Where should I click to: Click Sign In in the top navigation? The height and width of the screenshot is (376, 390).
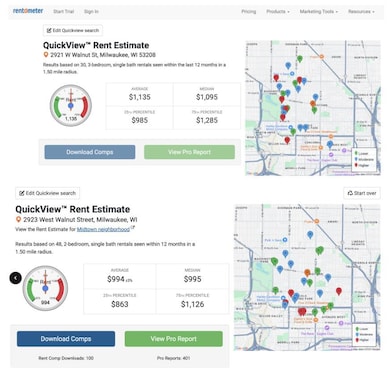pyautogui.click(x=91, y=11)
